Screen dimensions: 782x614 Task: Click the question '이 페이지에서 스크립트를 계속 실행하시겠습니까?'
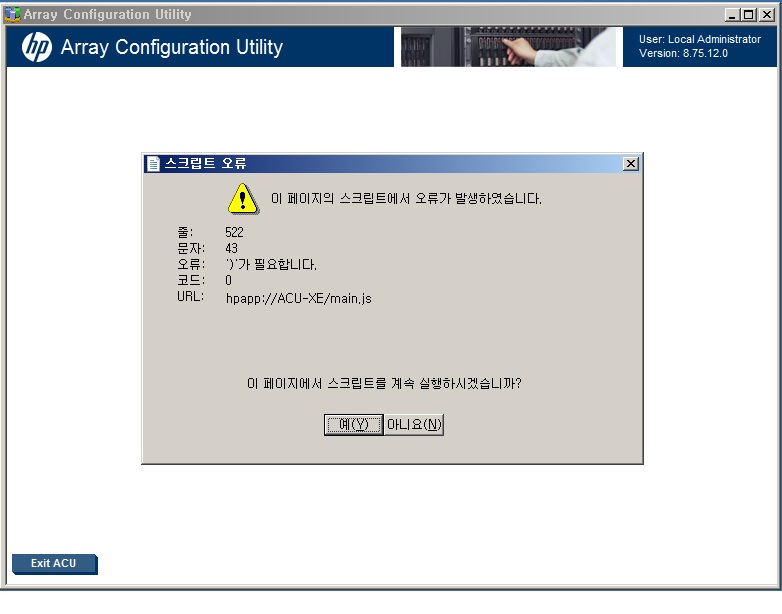[384, 383]
